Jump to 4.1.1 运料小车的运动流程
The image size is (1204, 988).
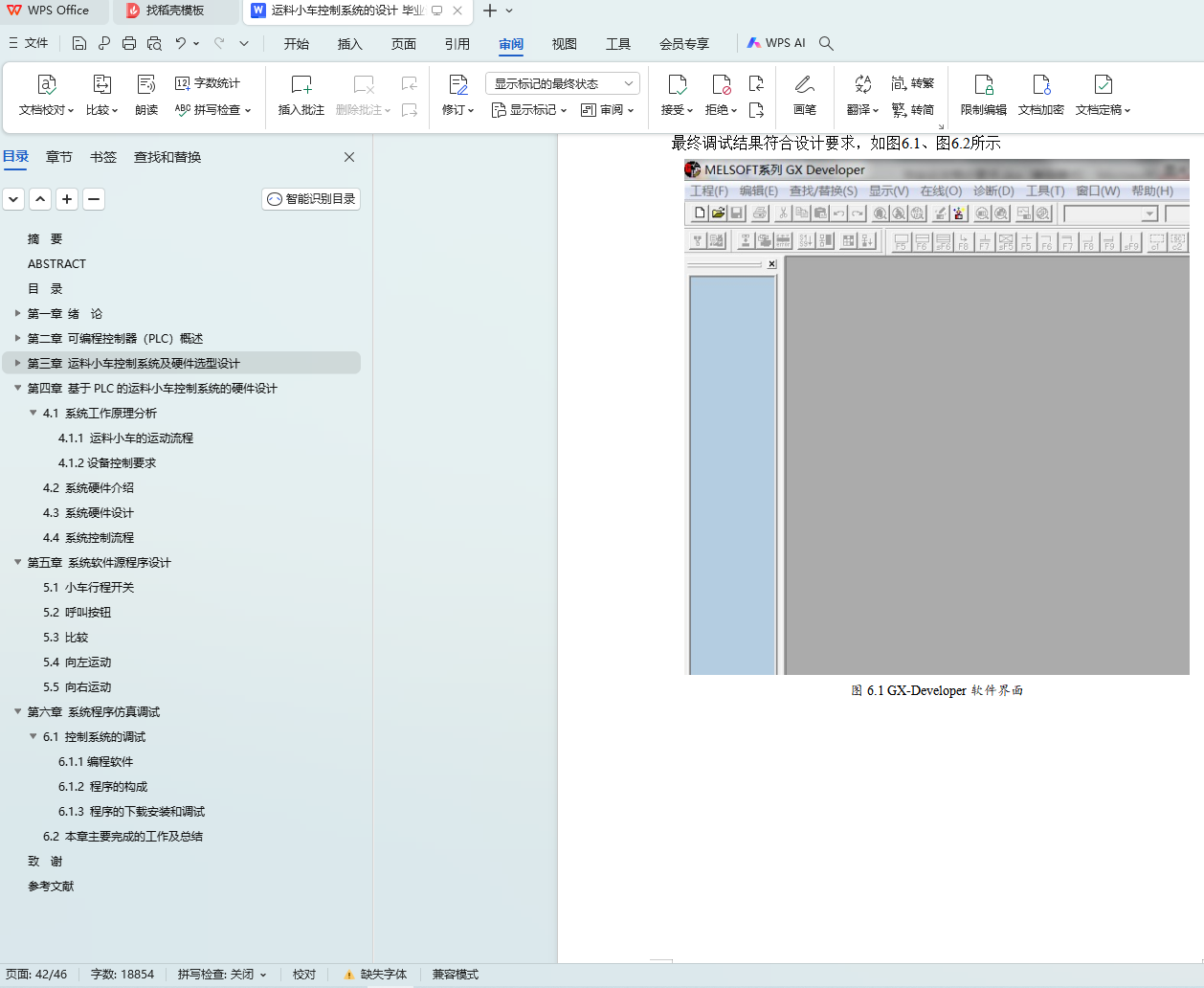pos(125,438)
